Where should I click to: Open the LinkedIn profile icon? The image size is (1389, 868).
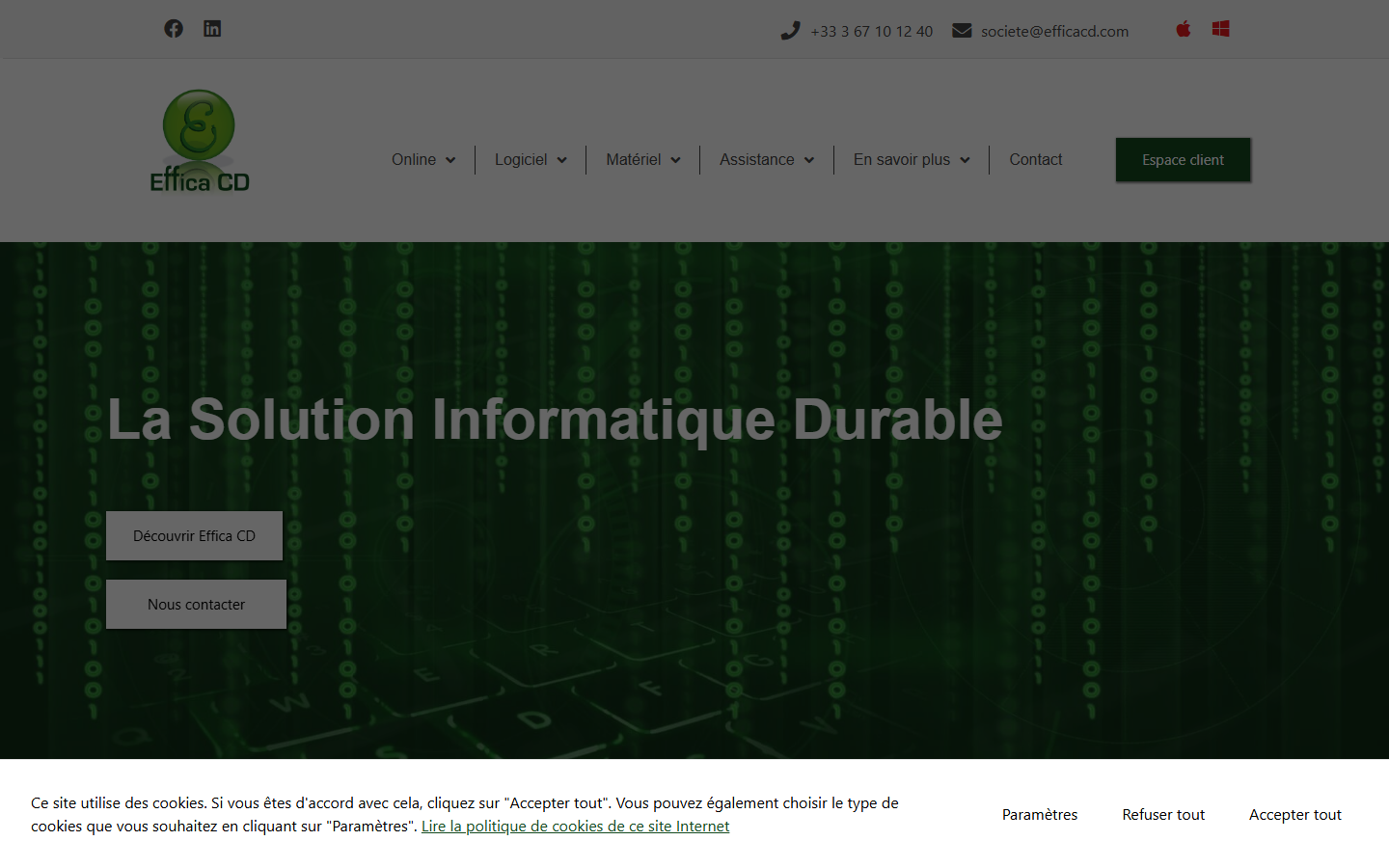[212, 29]
